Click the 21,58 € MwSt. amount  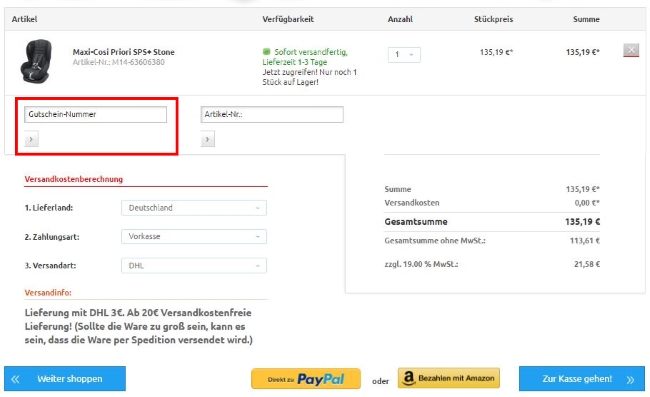587,264
